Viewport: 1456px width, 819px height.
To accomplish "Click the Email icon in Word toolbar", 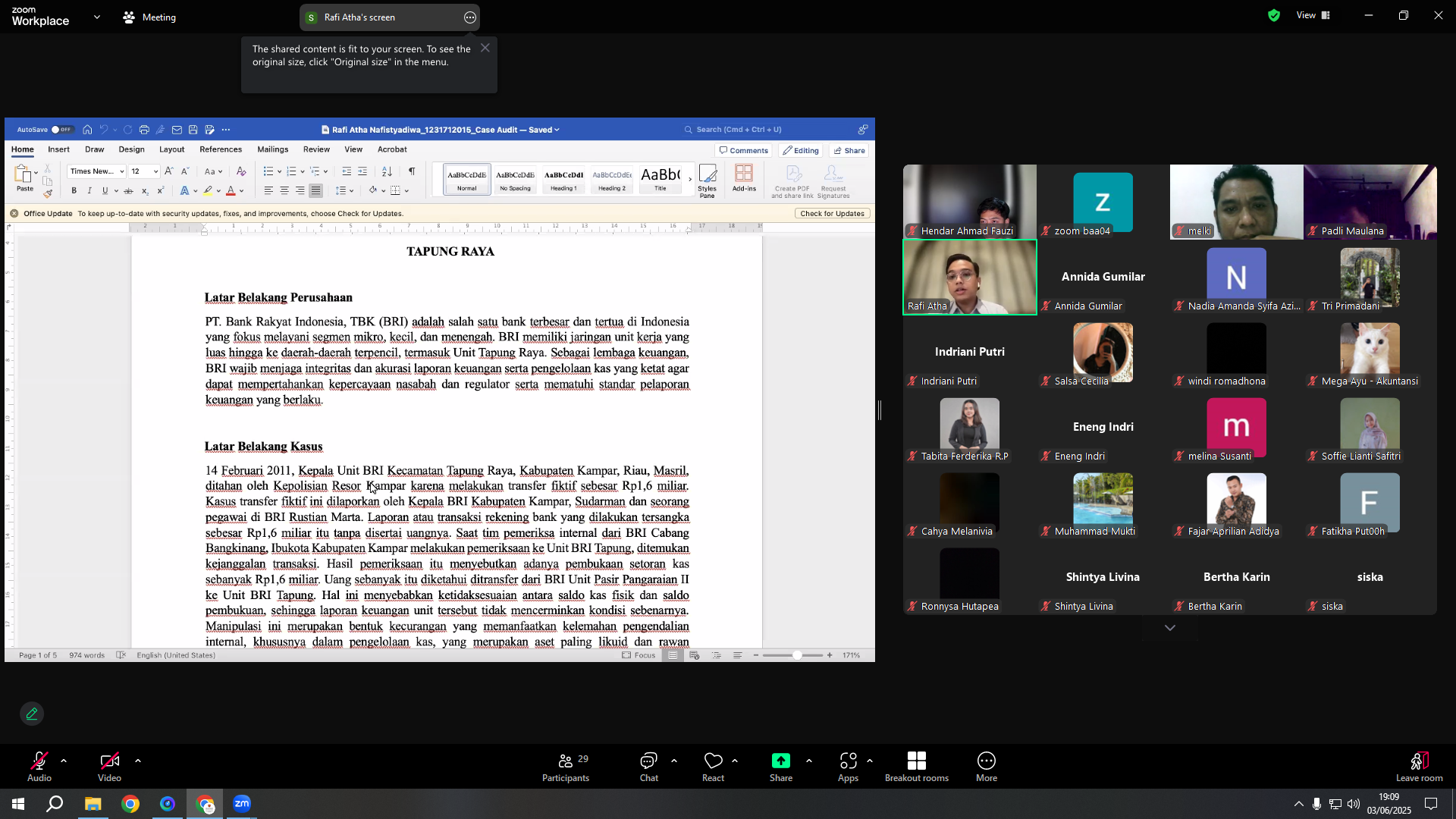I will (x=177, y=130).
